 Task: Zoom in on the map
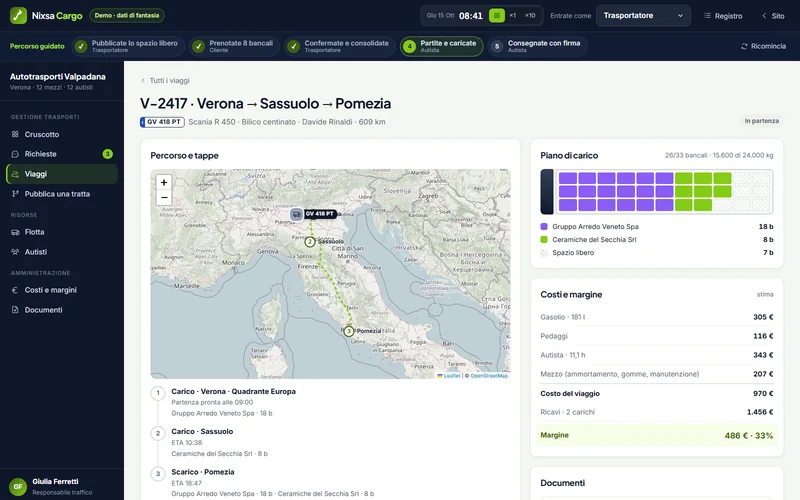164,182
